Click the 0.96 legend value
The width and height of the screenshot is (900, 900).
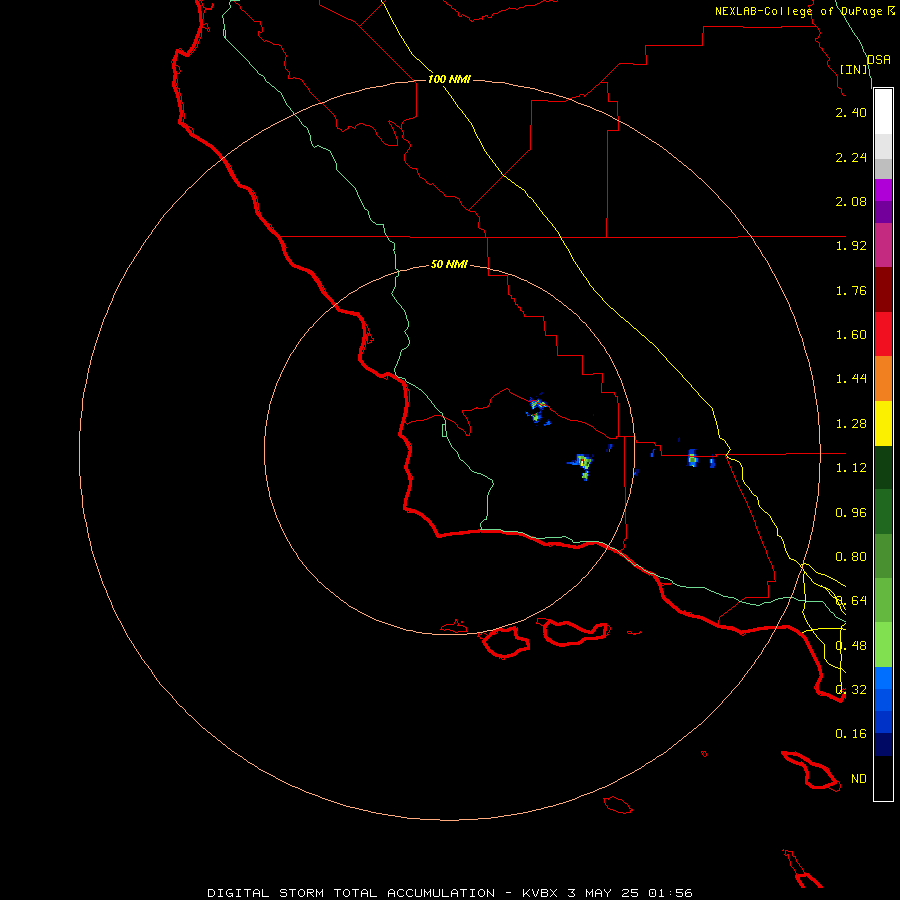pos(851,513)
